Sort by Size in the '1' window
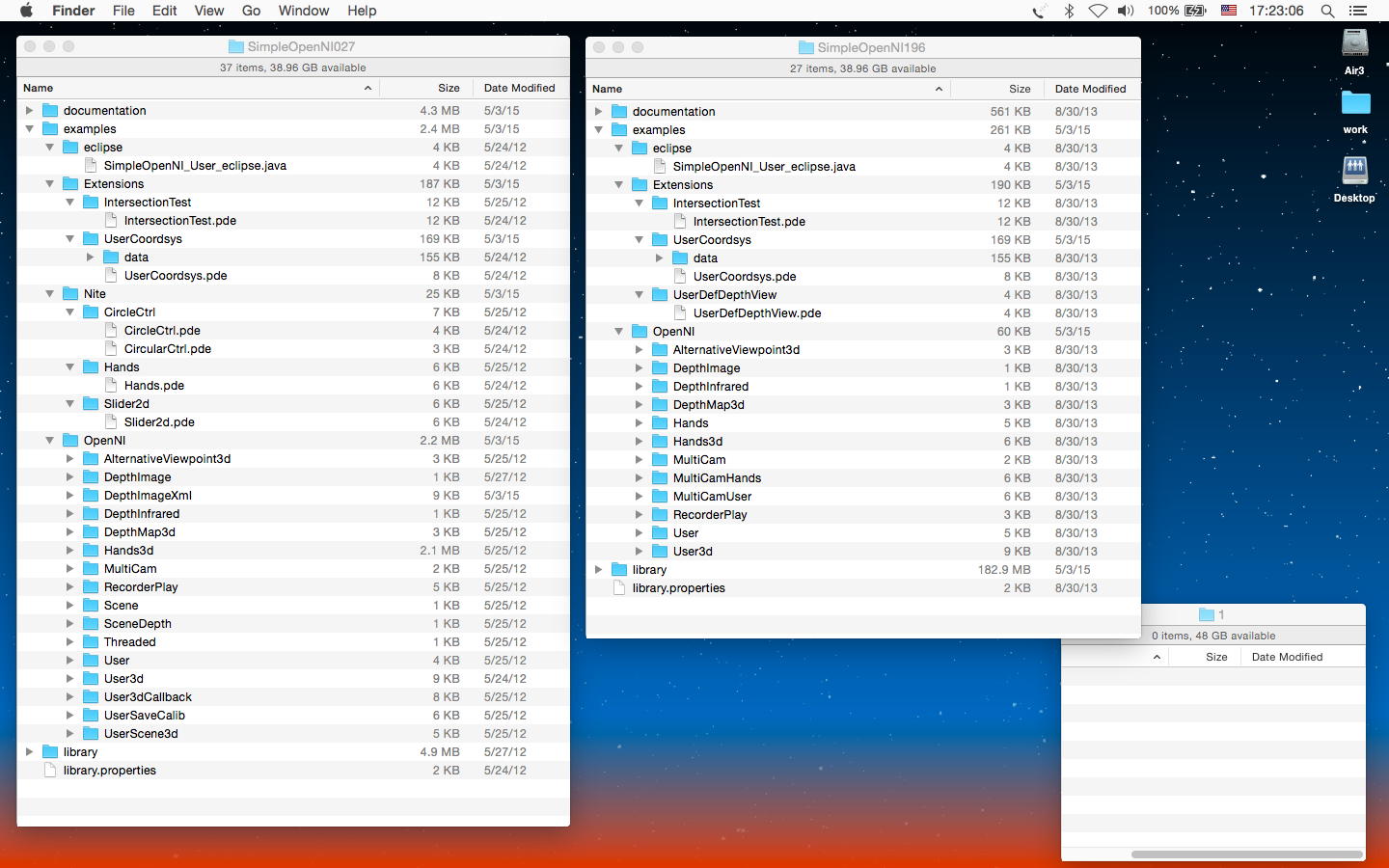This screenshot has height=868, width=1389. pos(1204,657)
